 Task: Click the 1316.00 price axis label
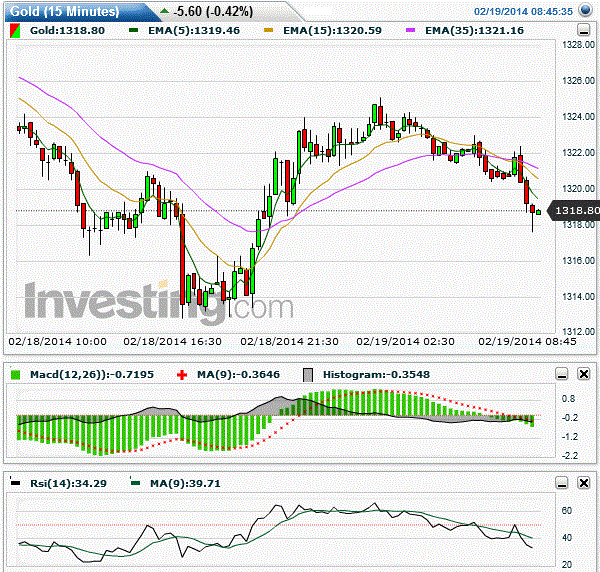(578, 261)
